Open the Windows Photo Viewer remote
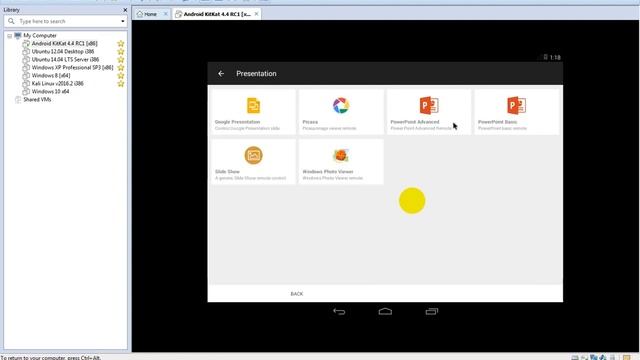This screenshot has height=360, width=640. click(341, 162)
